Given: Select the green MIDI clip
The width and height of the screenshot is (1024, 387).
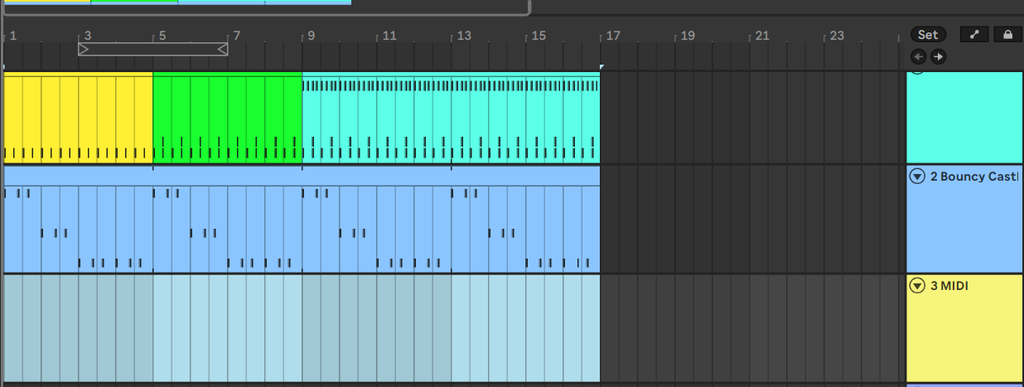Looking at the screenshot, I should click(x=227, y=117).
